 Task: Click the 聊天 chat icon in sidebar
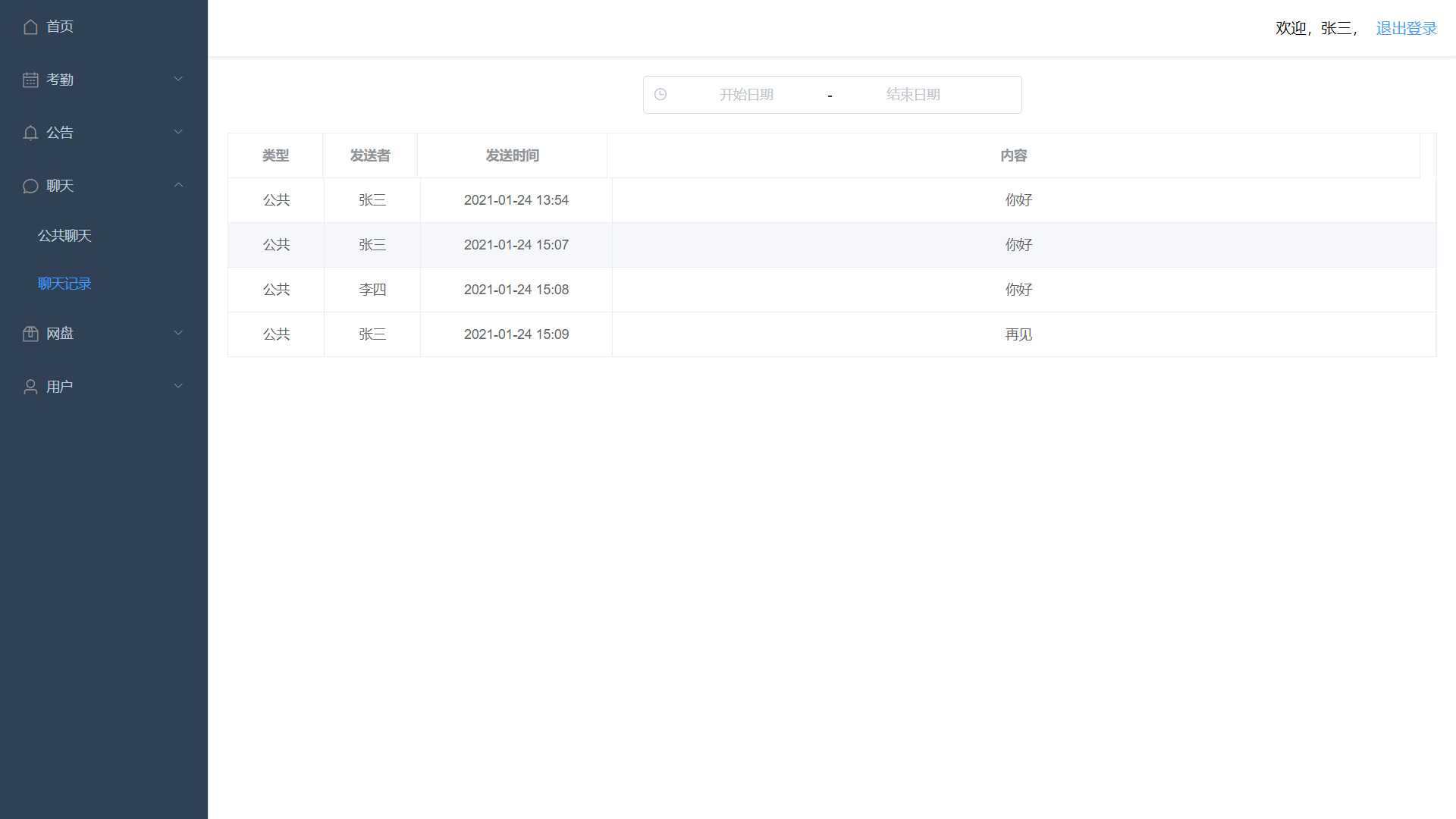click(31, 186)
